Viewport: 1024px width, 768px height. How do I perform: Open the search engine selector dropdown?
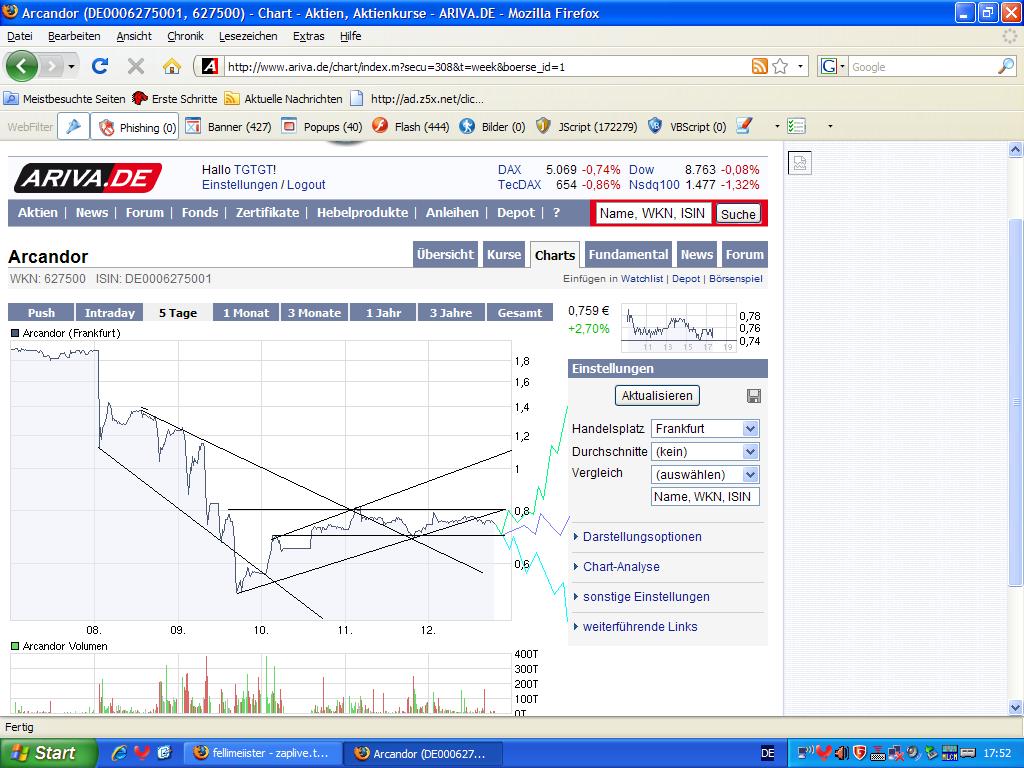point(833,66)
